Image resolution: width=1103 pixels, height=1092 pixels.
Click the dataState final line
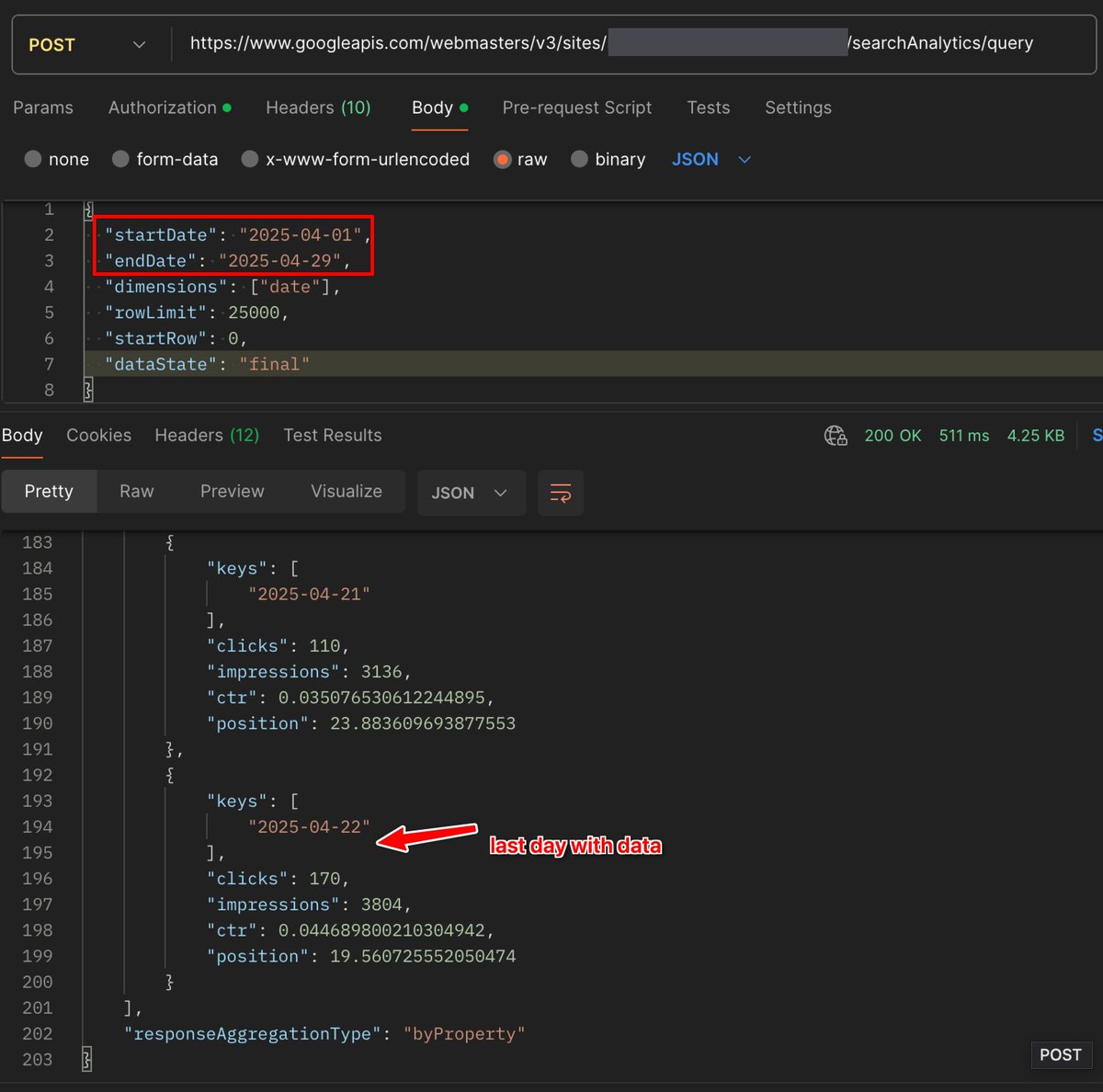[207, 364]
